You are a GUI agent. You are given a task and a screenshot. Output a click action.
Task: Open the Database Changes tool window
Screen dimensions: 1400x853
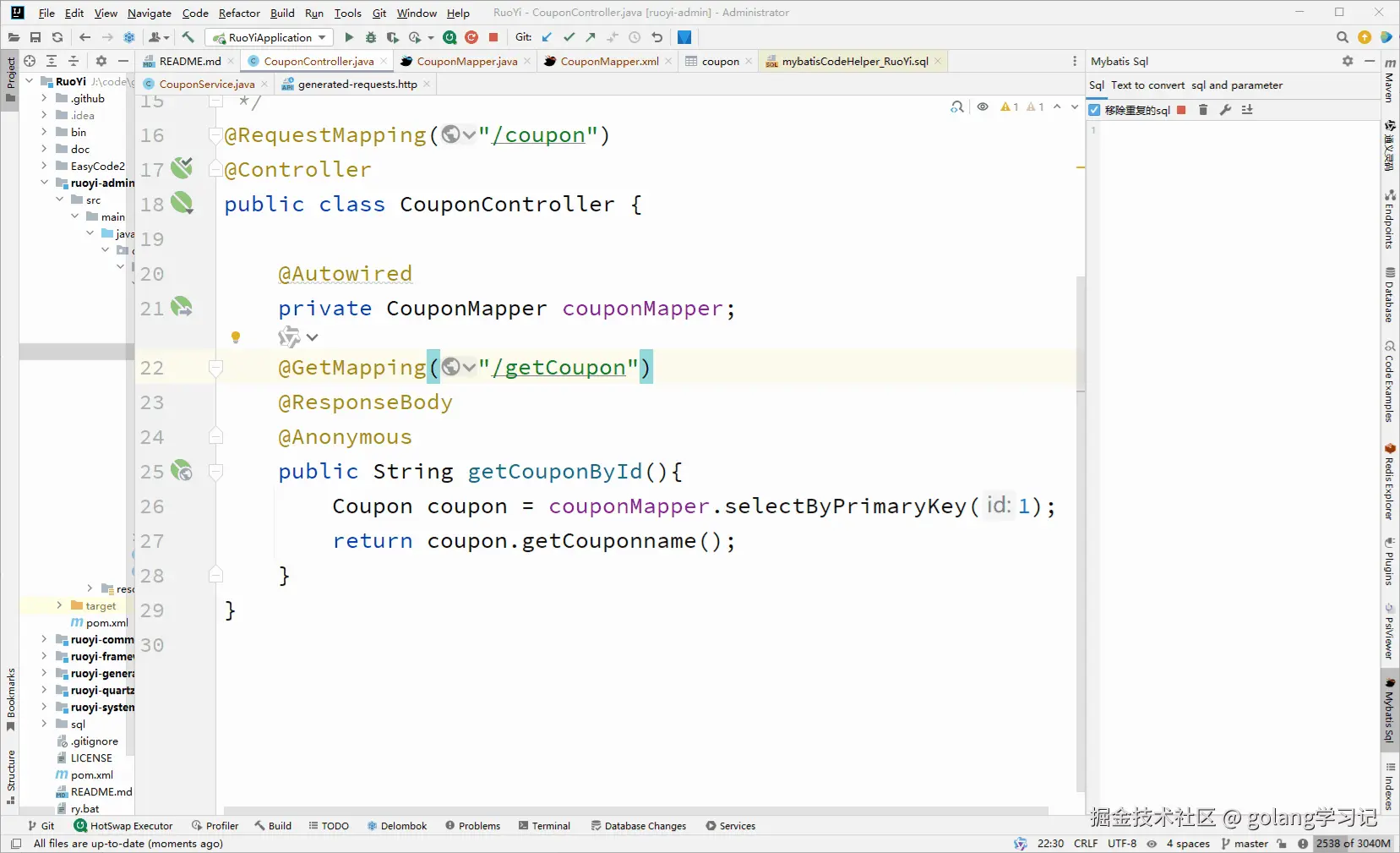(x=639, y=826)
